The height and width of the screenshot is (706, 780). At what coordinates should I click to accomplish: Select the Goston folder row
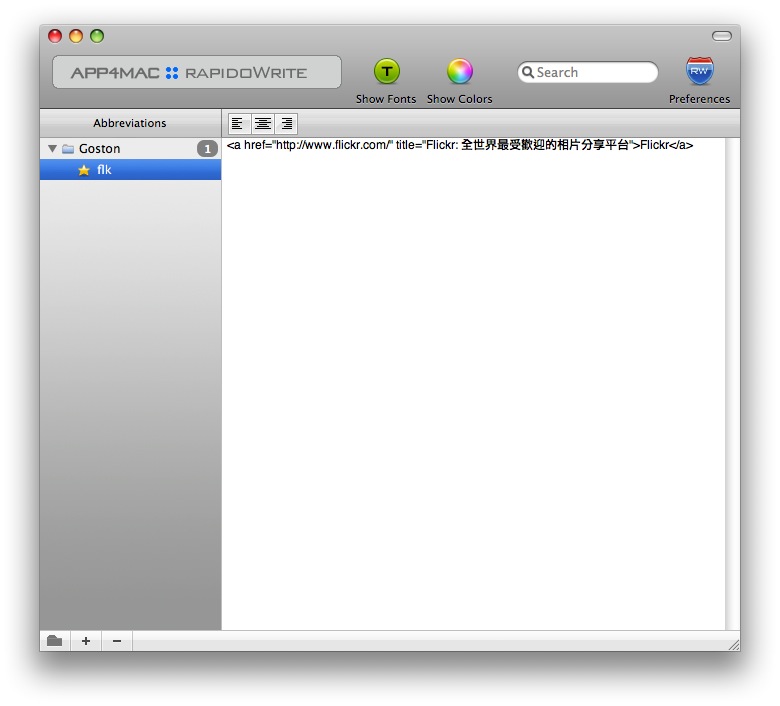[x=130, y=148]
